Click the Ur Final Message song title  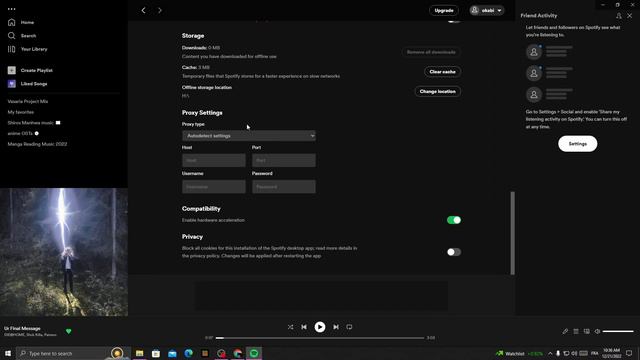(22, 328)
